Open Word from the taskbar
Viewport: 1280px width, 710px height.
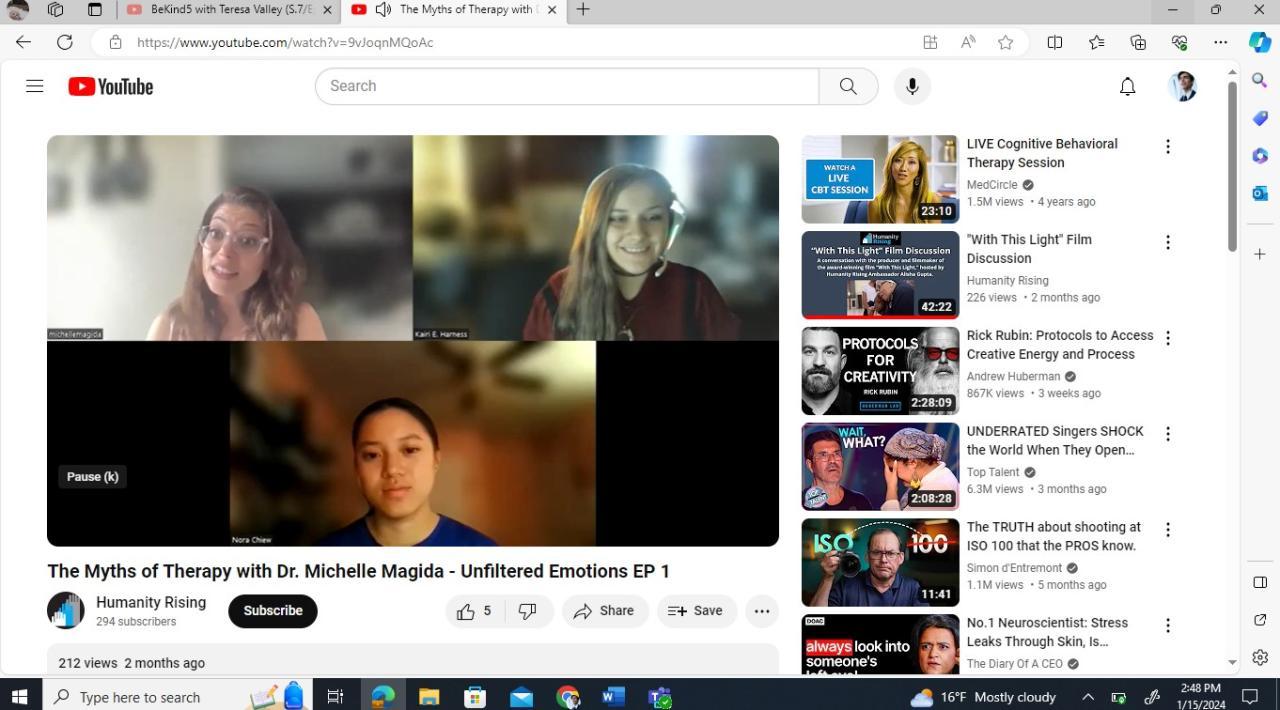(613, 697)
